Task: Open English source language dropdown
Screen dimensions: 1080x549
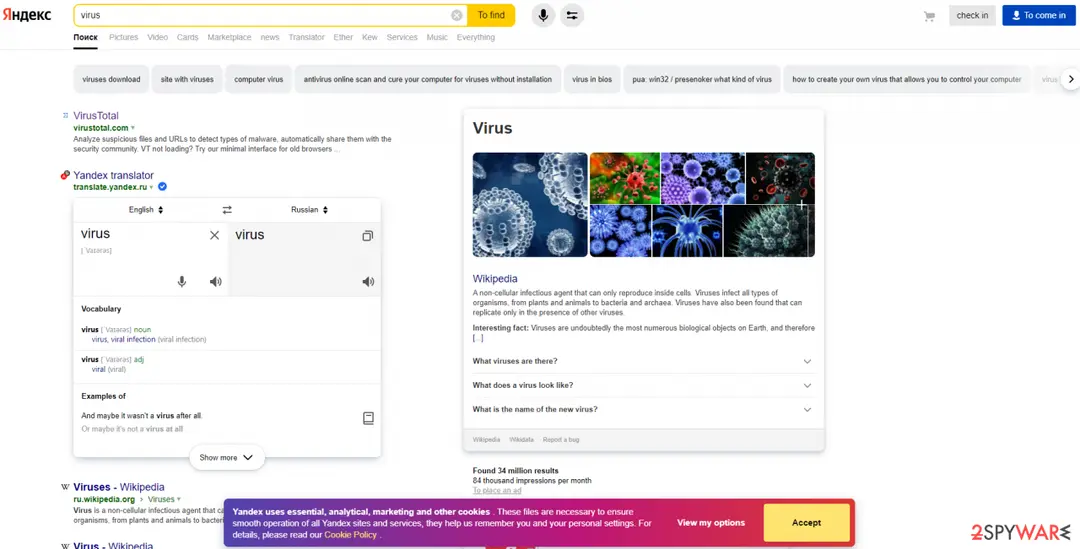Action: [x=146, y=209]
